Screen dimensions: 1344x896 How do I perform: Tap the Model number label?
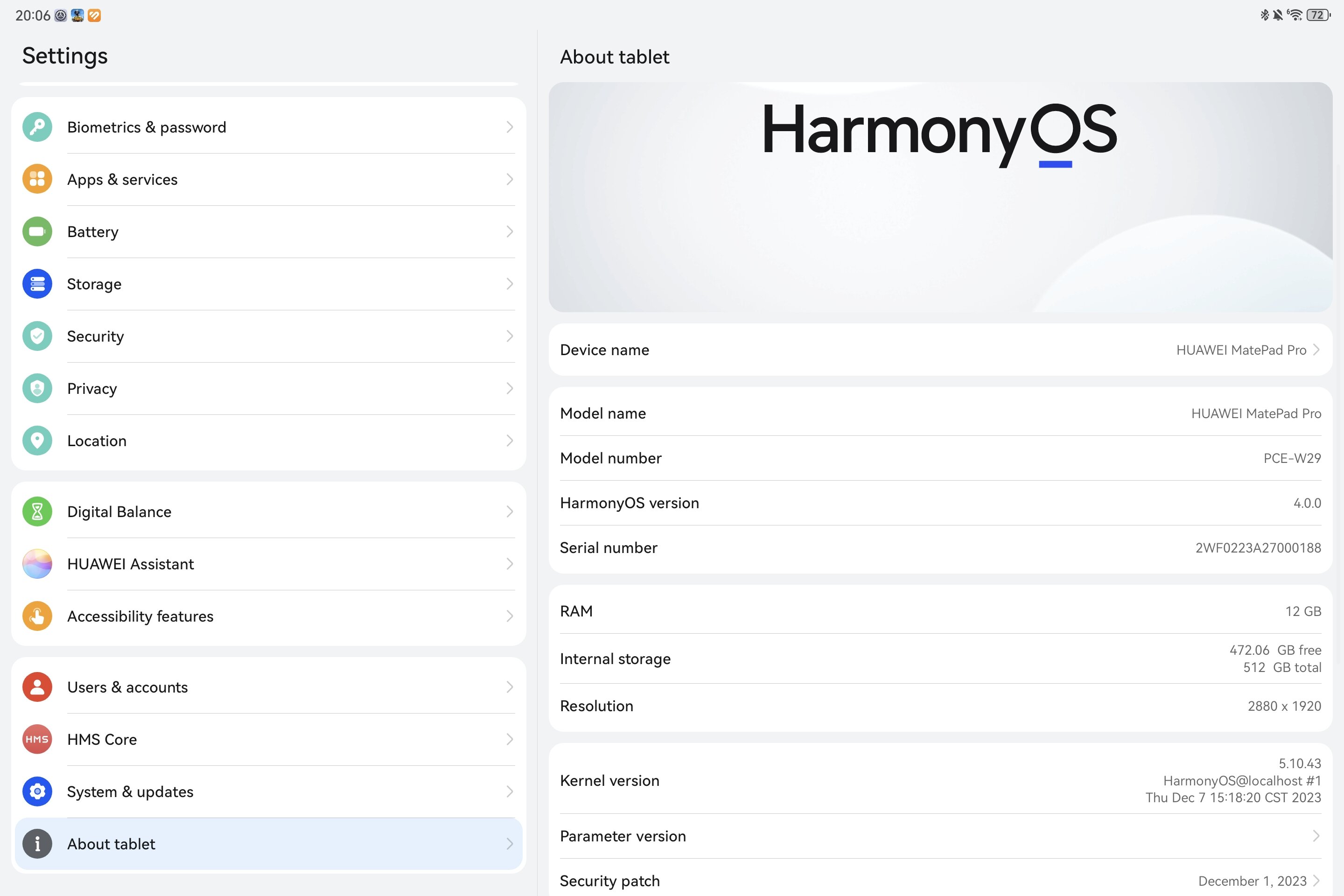(x=610, y=458)
